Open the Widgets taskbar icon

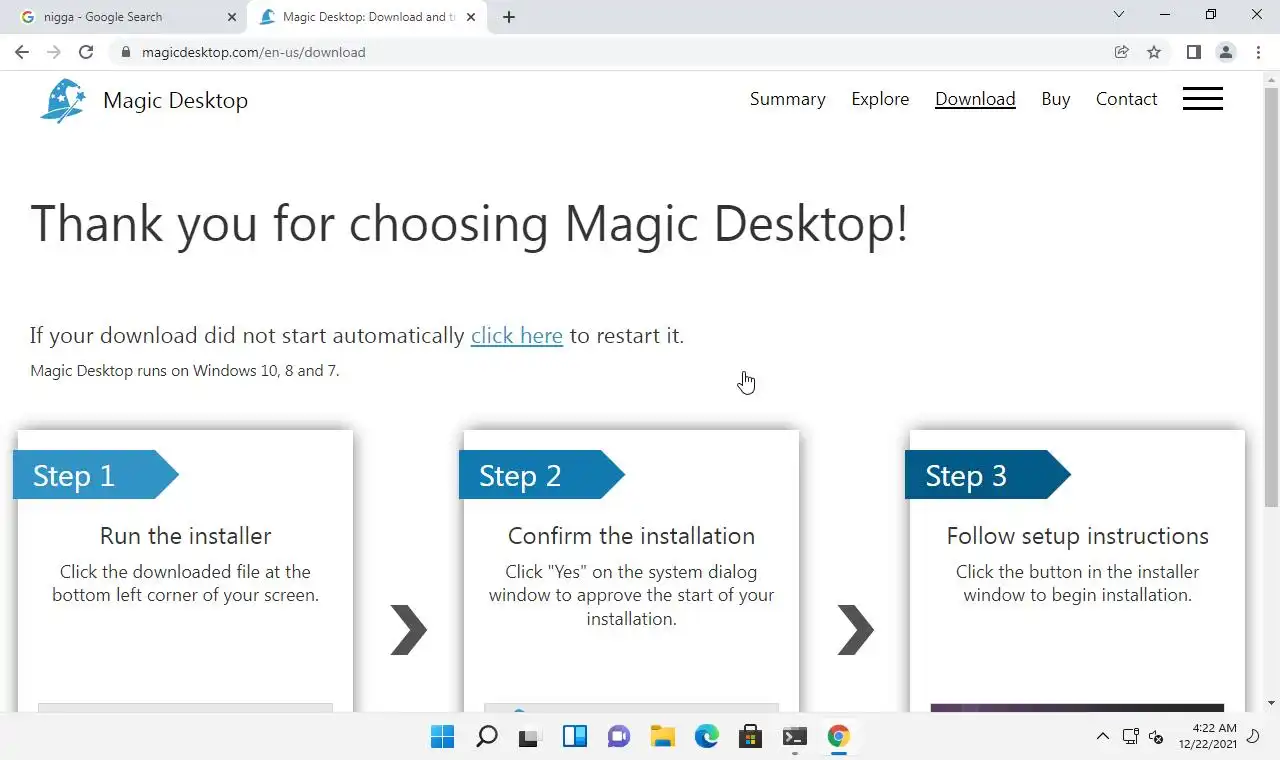[575, 737]
